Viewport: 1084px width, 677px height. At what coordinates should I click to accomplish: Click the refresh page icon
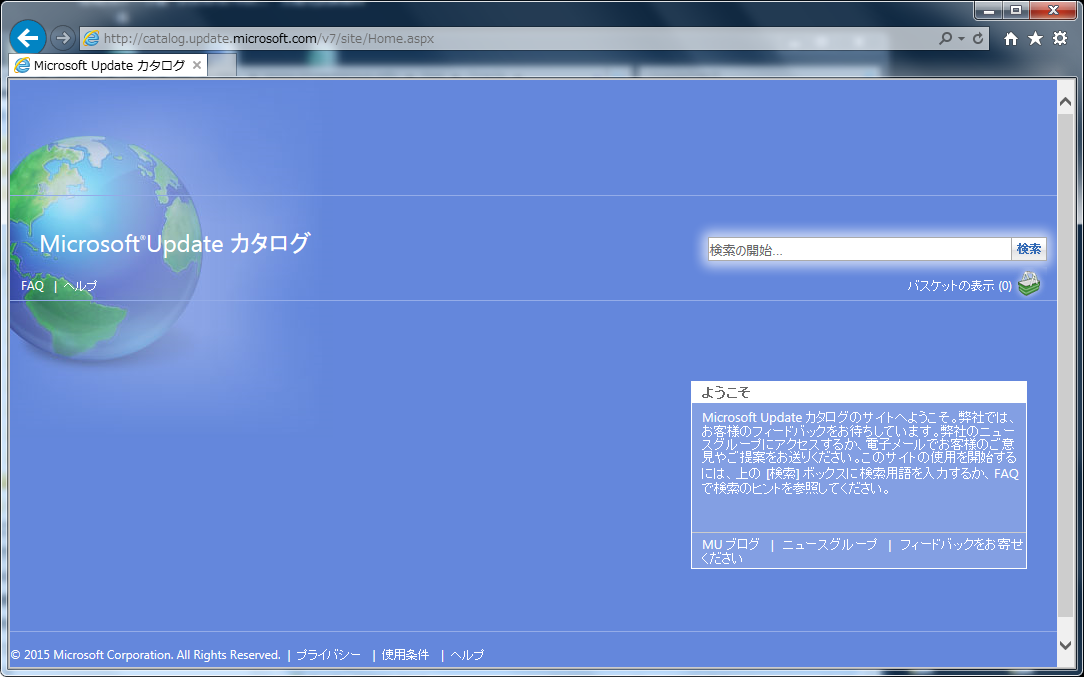(x=978, y=38)
